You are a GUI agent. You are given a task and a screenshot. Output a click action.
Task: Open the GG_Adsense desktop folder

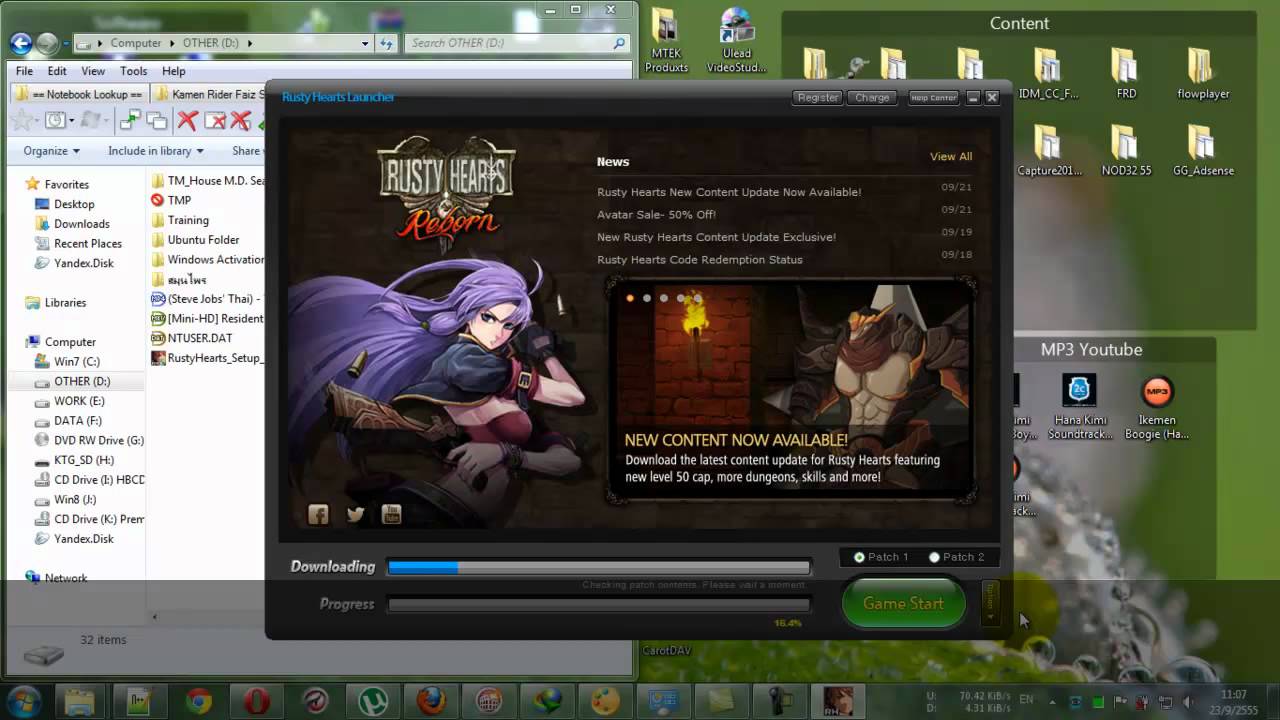point(1203,150)
